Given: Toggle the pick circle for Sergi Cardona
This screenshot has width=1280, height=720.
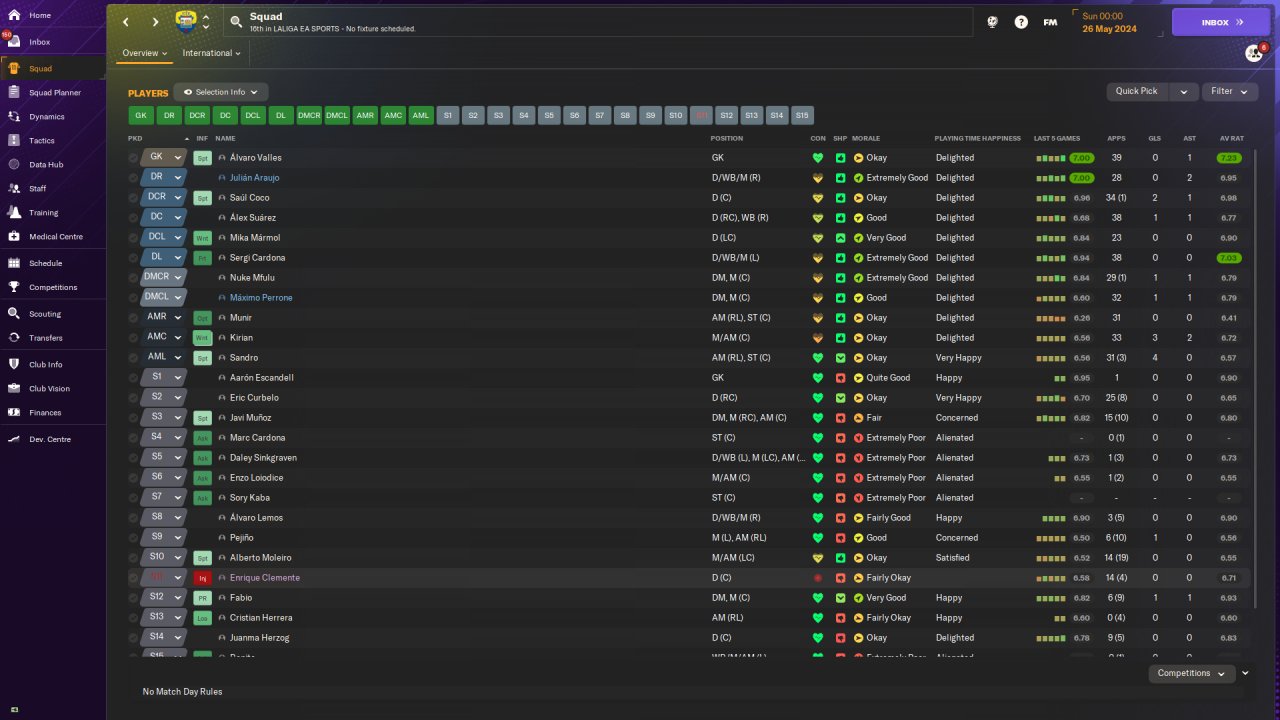Looking at the screenshot, I should click(133, 258).
